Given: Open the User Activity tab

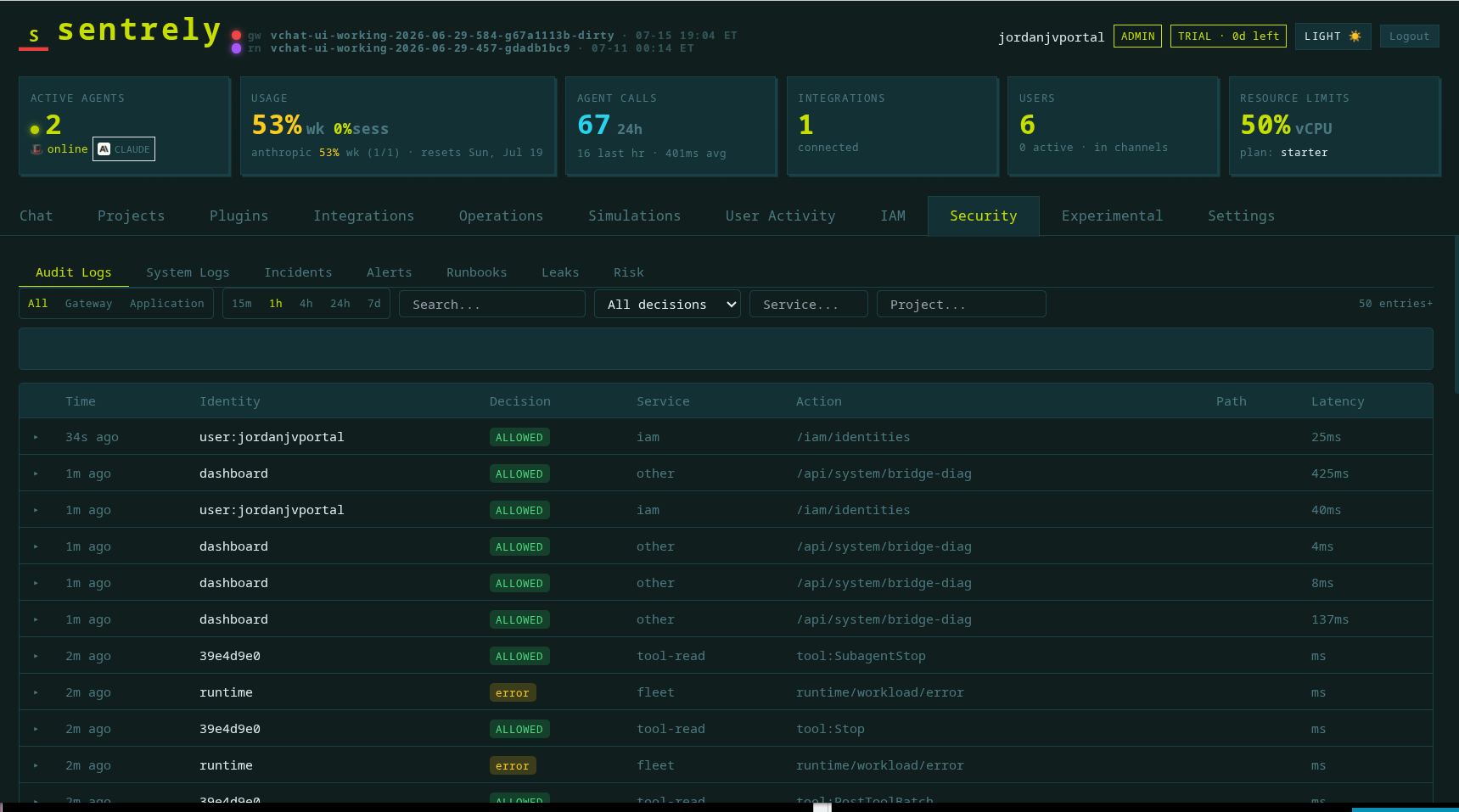Looking at the screenshot, I should (781, 216).
